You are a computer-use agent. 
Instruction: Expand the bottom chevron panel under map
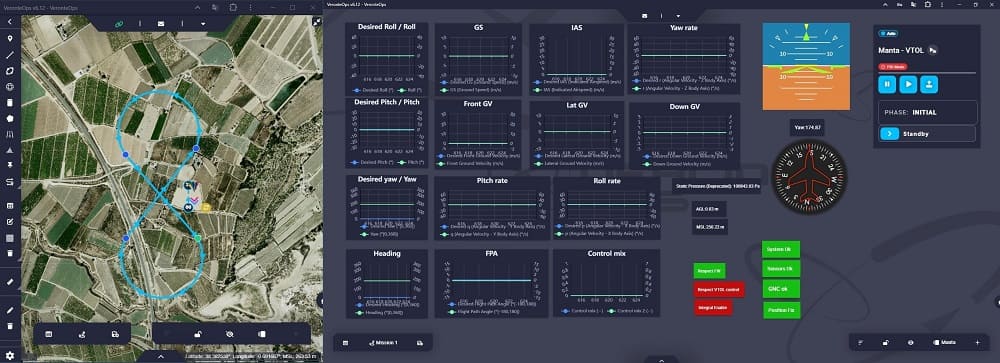click(161, 357)
